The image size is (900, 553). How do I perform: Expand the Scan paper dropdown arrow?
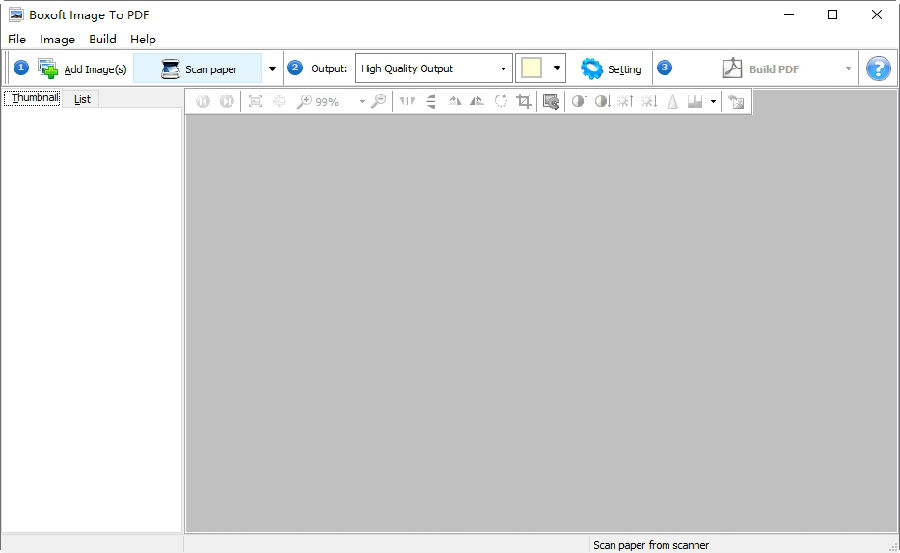click(x=272, y=68)
